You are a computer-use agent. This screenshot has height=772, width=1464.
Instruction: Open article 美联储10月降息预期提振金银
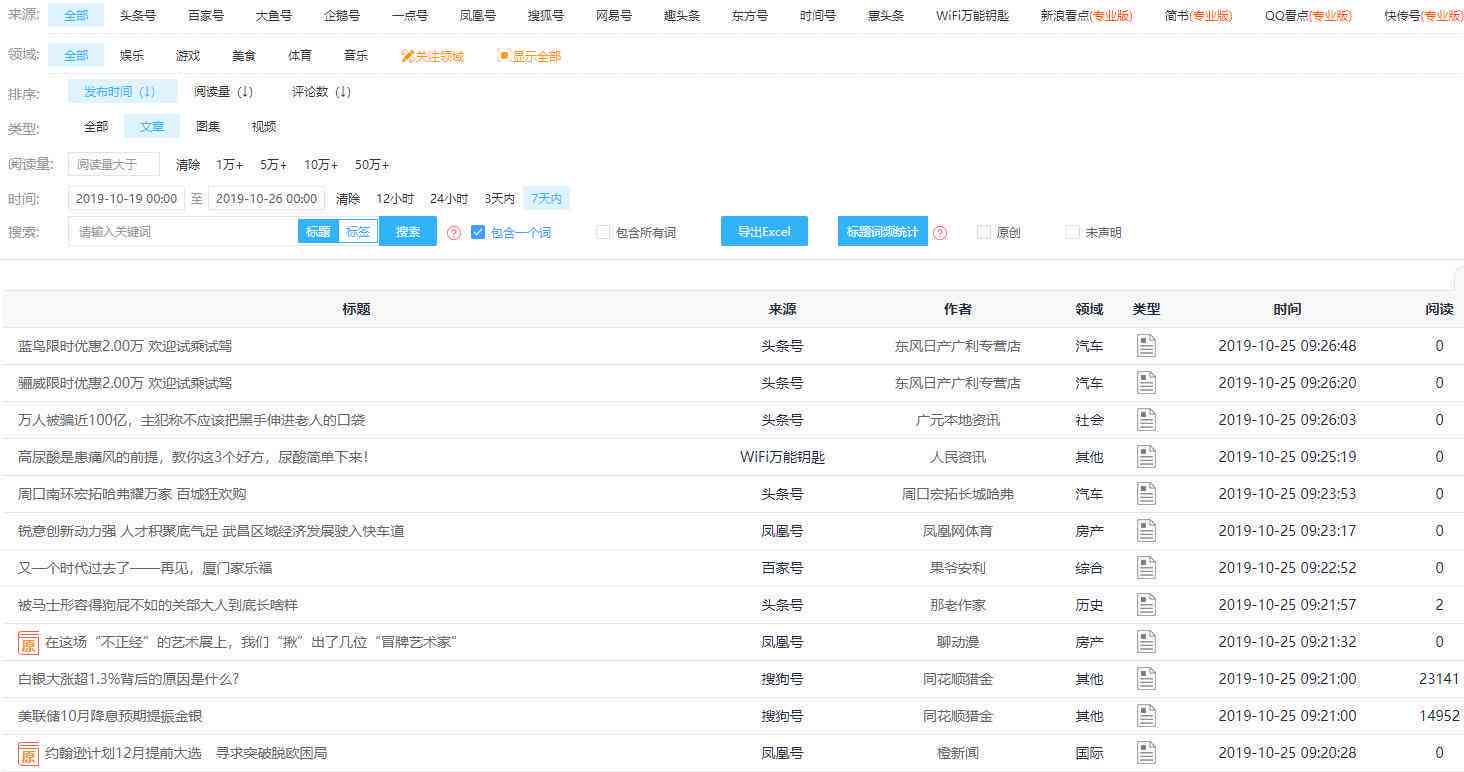point(111,716)
